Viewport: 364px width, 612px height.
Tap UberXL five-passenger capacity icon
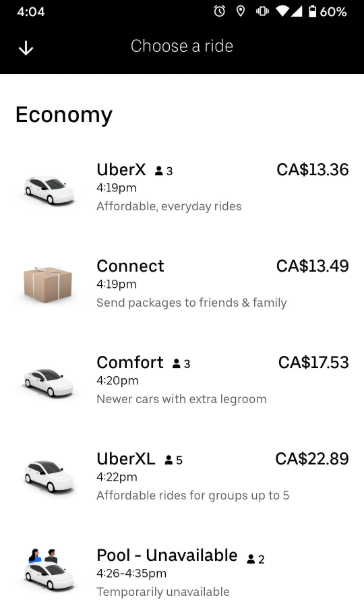pos(174,460)
